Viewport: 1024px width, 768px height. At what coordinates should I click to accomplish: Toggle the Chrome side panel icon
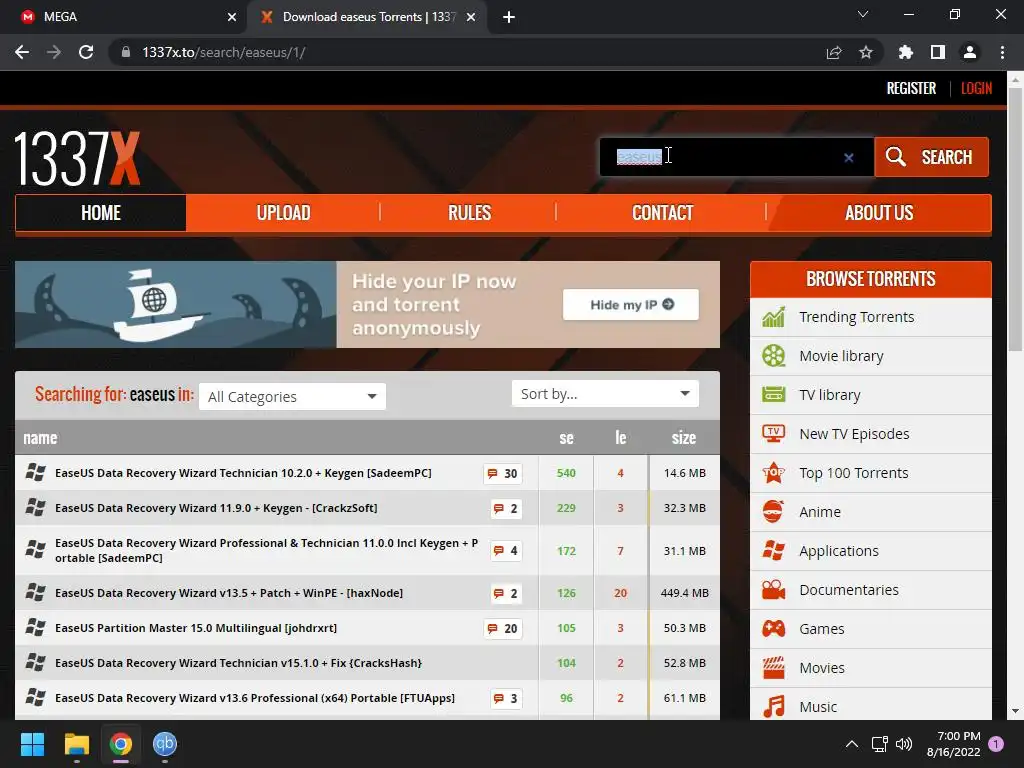point(937,52)
